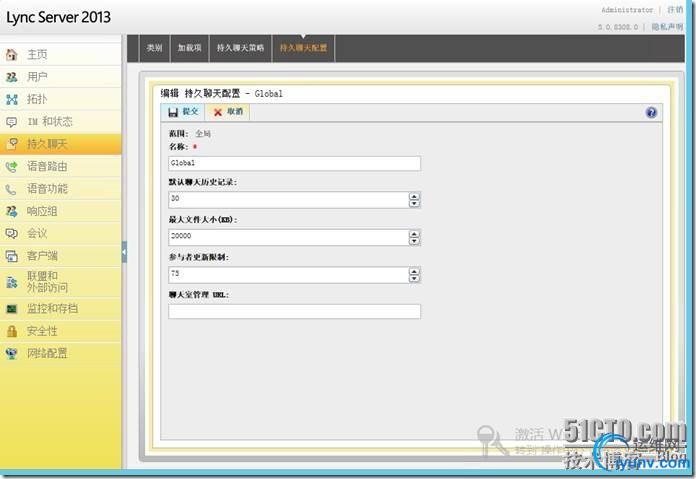
Task: Select 持久聊天 in the sidebar
Action: tap(60, 144)
